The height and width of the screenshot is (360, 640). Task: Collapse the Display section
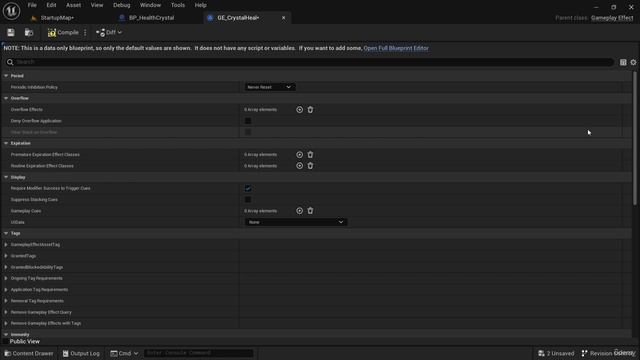(x=6, y=177)
